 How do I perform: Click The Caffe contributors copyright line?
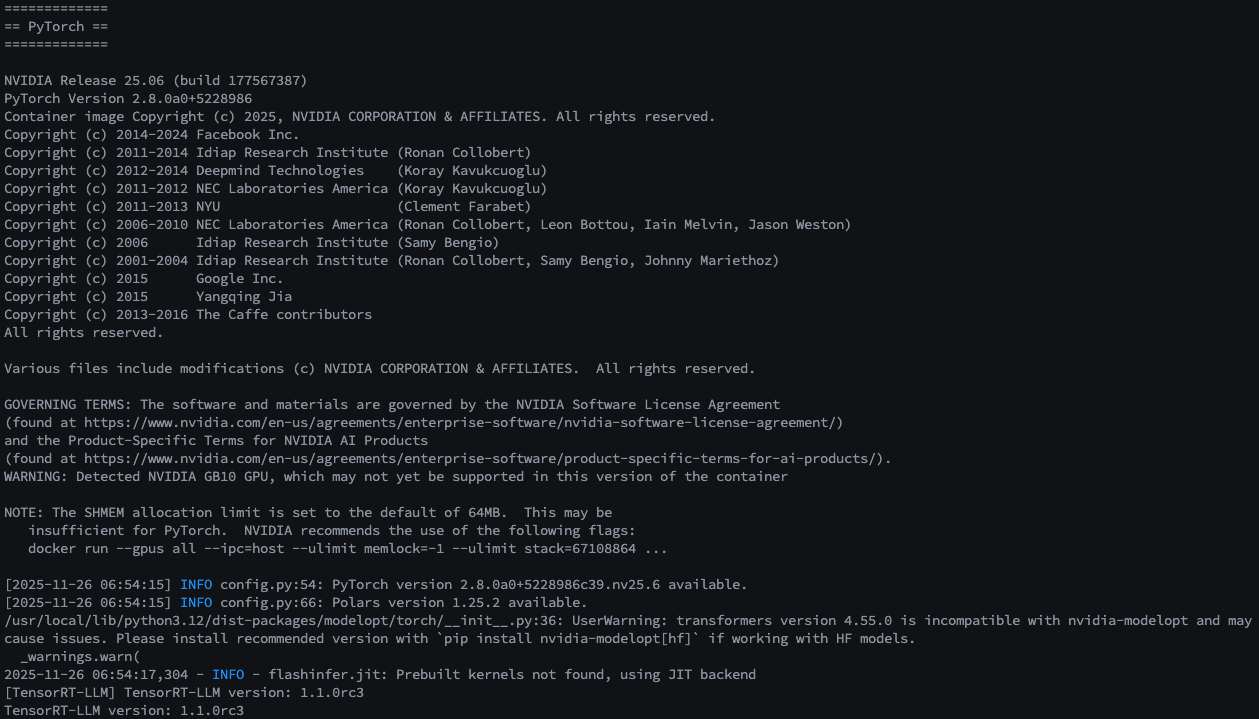187,314
